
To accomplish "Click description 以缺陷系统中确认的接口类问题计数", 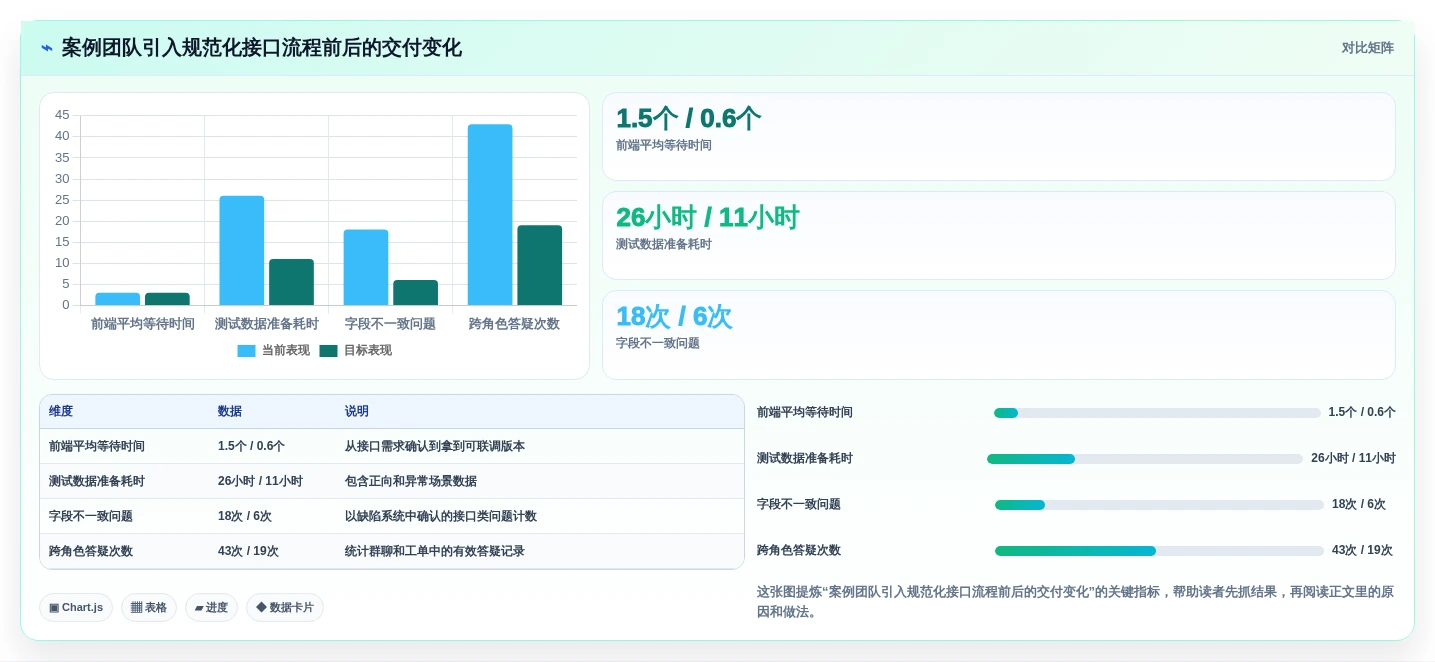I will coord(441,516).
